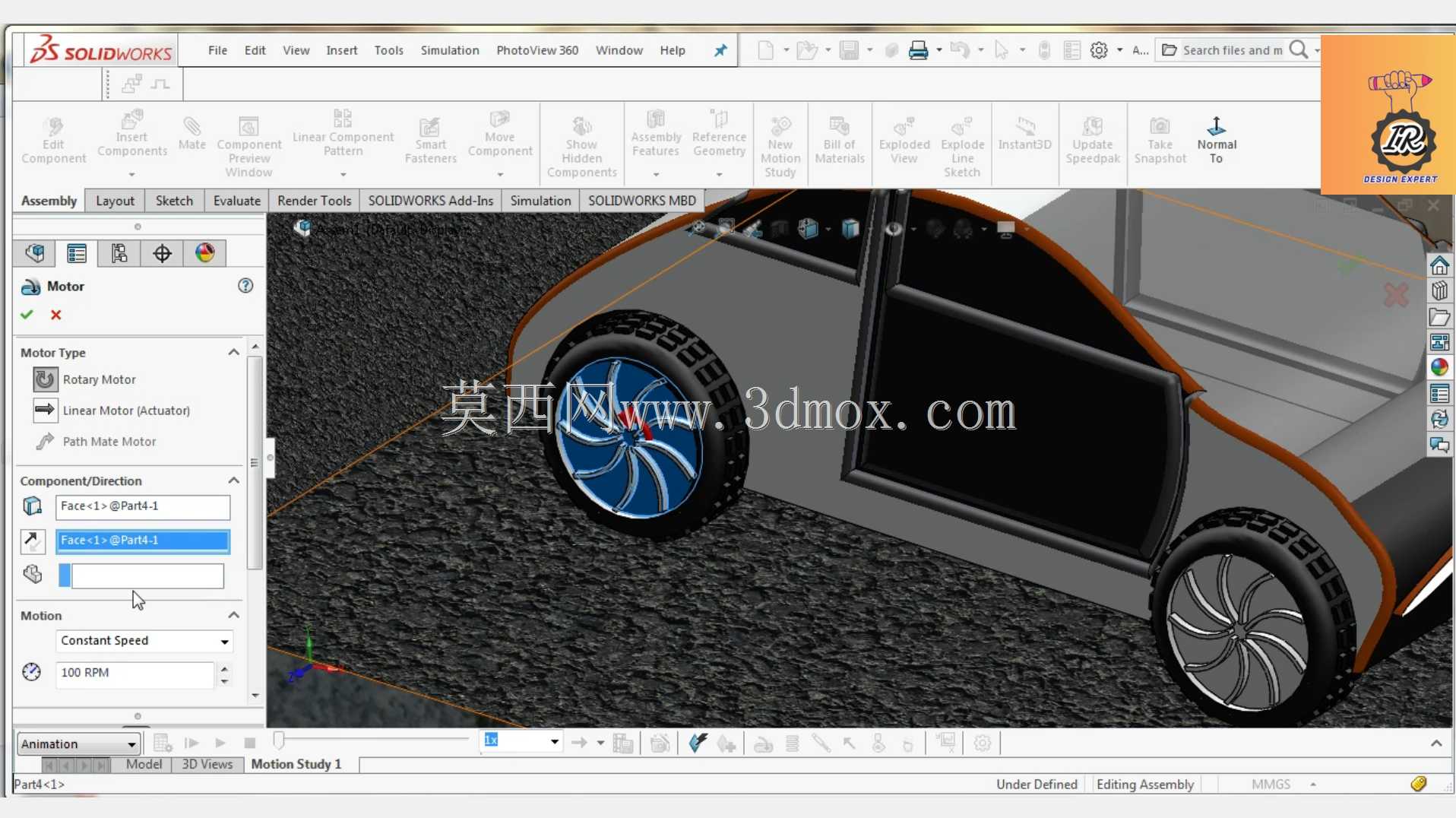Switch to the Evaluate tab
The height and width of the screenshot is (818, 1456).
click(x=237, y=201)
